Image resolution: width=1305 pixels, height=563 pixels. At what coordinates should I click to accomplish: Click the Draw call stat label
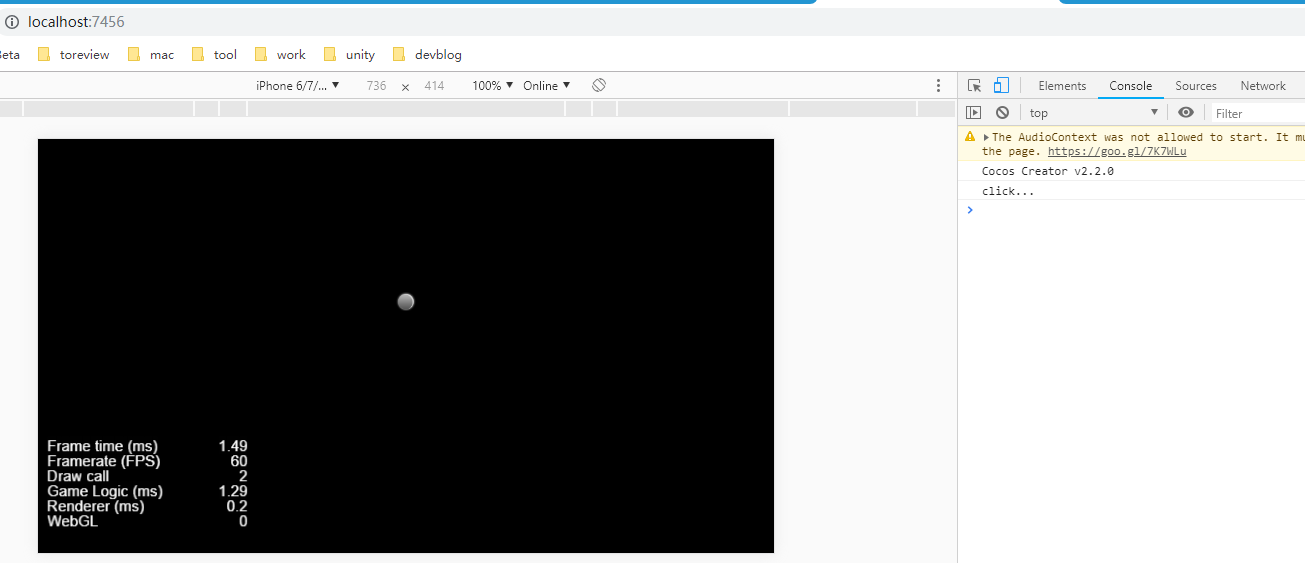click(78, 476)
